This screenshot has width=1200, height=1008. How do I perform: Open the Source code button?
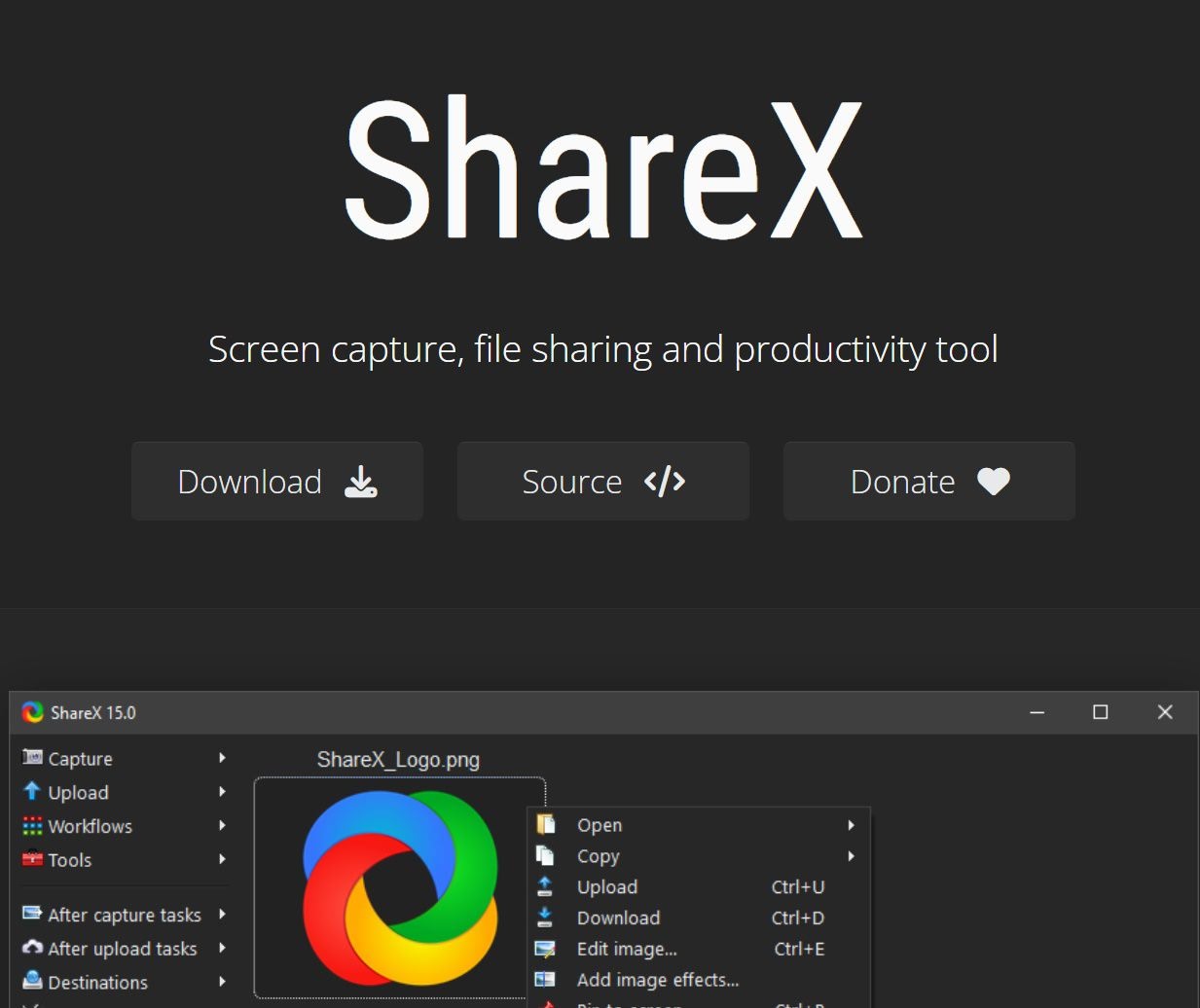(603, 482)
